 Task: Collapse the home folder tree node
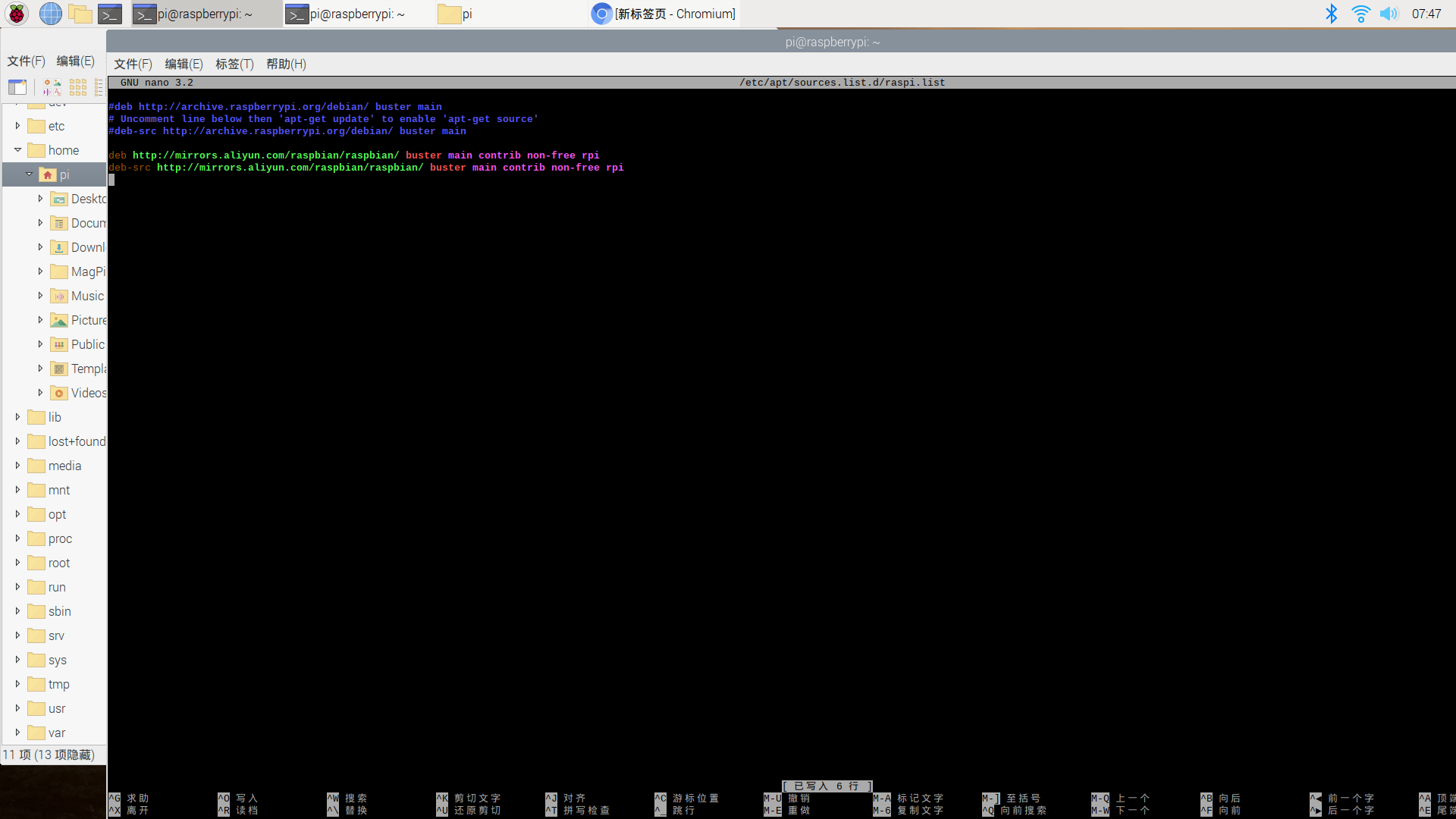pos(17,150)
